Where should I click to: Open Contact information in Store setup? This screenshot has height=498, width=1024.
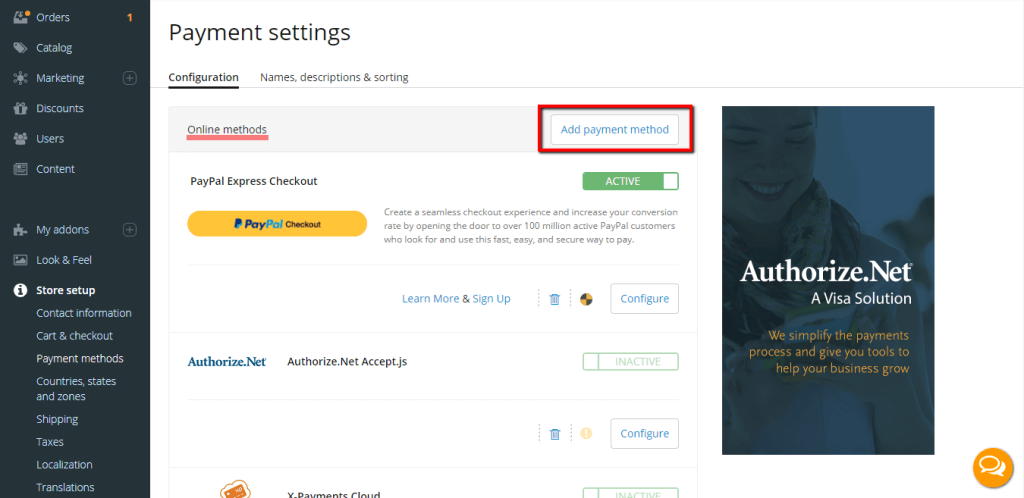pos(84,313)
